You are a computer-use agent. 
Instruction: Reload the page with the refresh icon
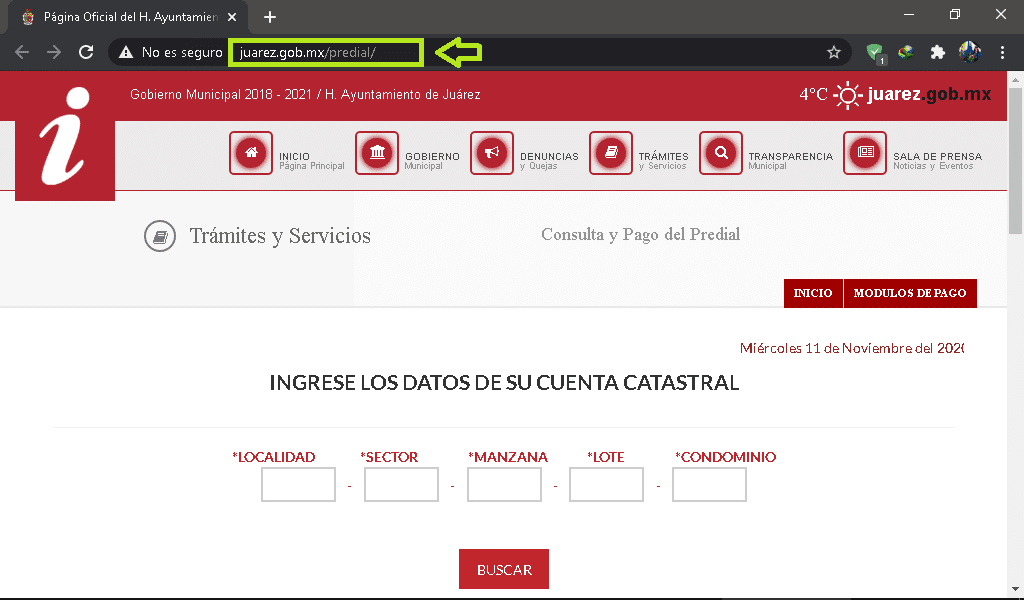coord(86,52)
